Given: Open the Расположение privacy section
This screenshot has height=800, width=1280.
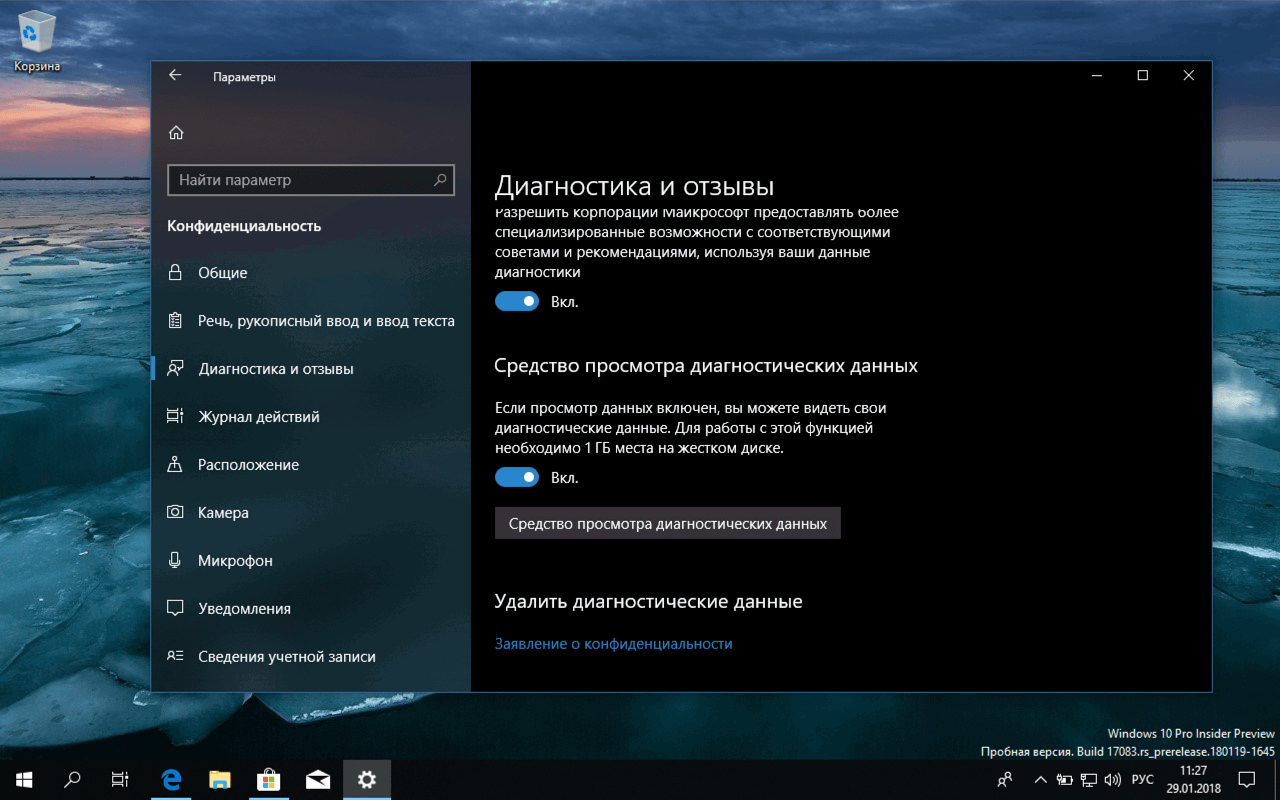Looking at the screenshot, I should click(x=311, y=465).
